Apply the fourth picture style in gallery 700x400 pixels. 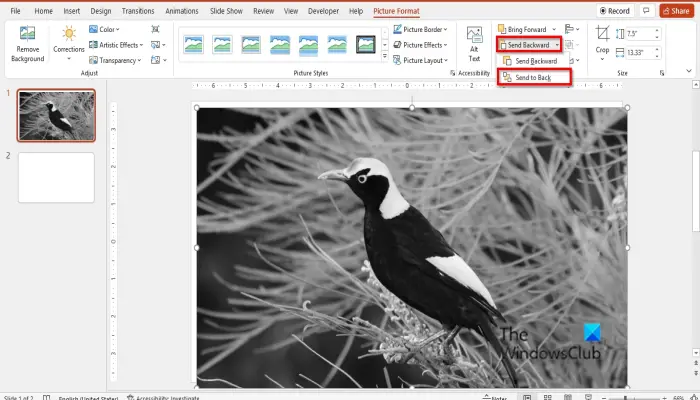tap(279, 45)
